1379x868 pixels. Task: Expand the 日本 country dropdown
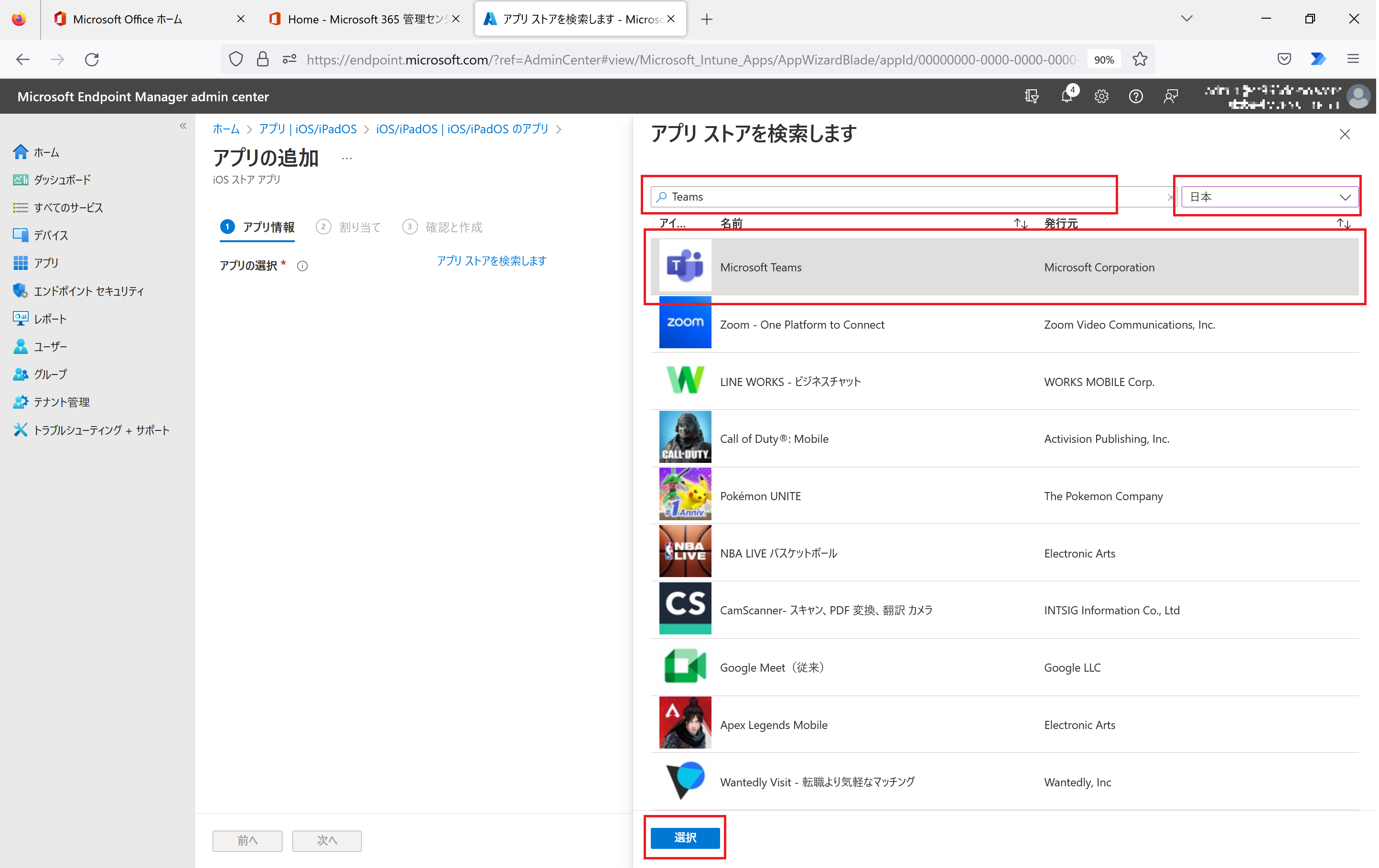[x=1269, y=197]
